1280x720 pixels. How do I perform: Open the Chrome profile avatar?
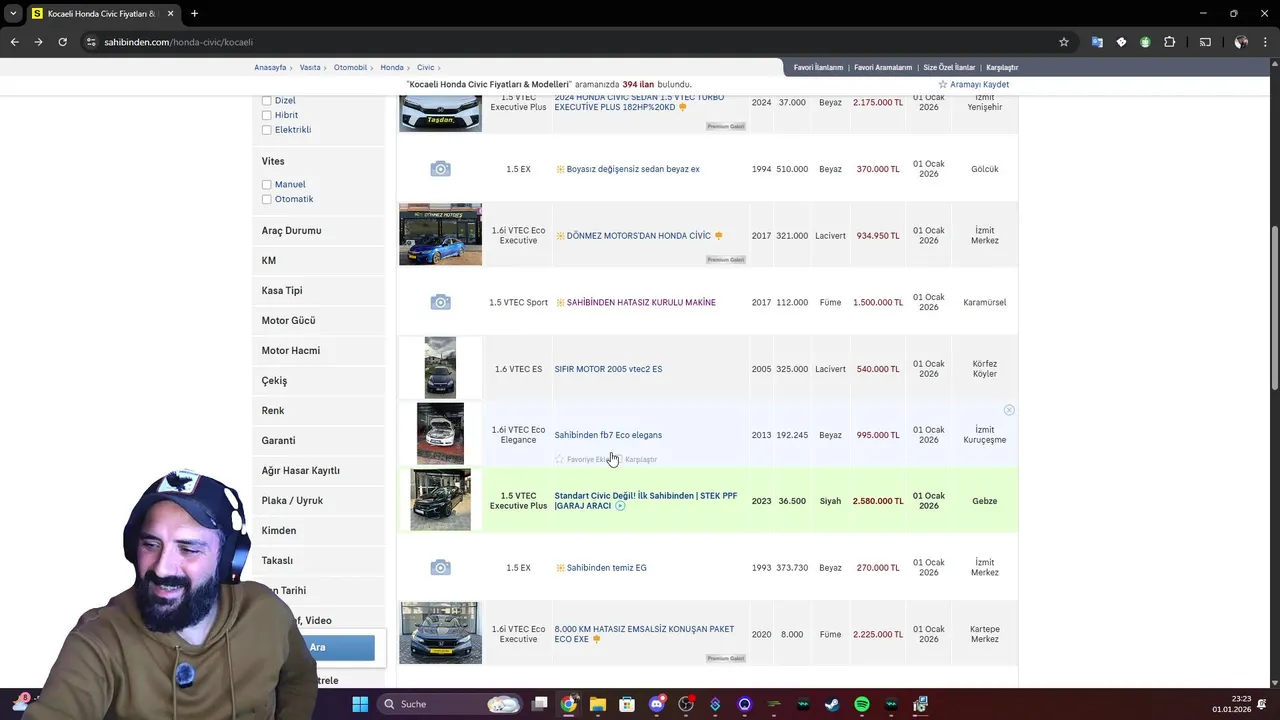[x=1241, y=42]
